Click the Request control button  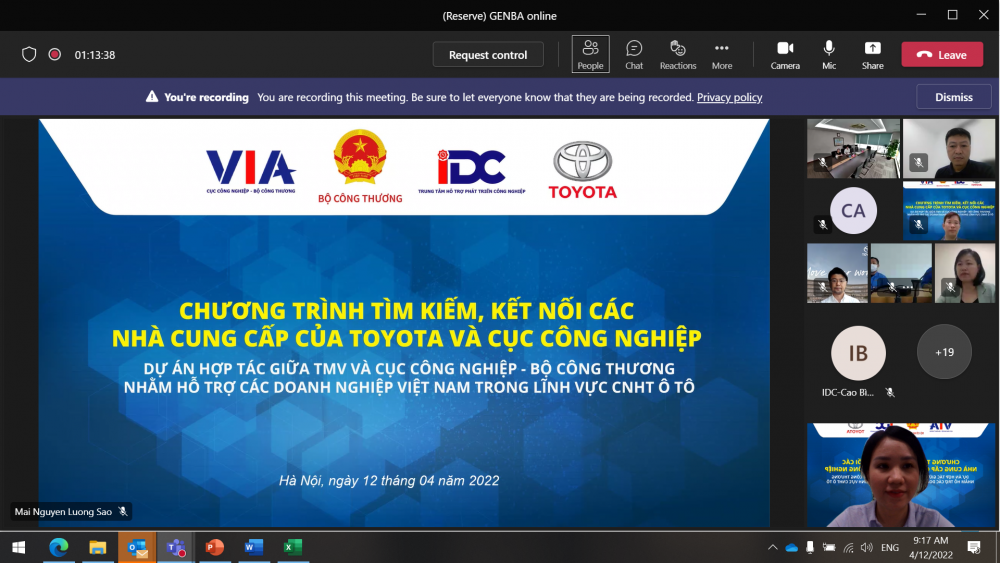tap(488, 55)
